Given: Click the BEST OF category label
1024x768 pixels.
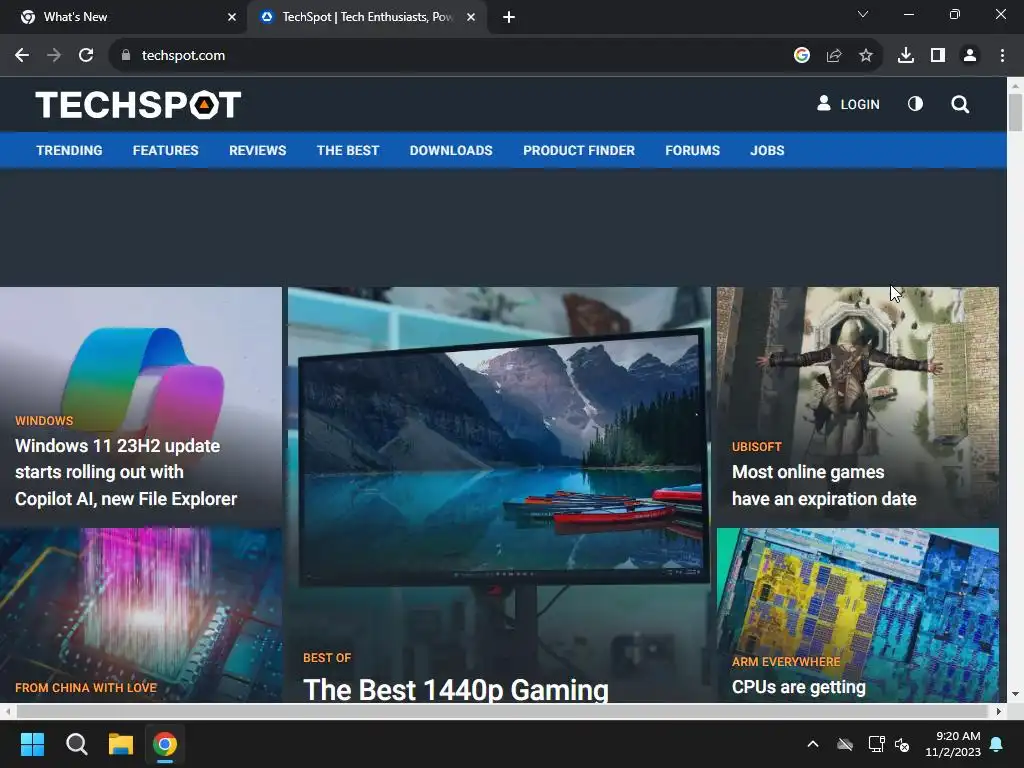Looking at the screenshot, I should click(x=327, y=658).
